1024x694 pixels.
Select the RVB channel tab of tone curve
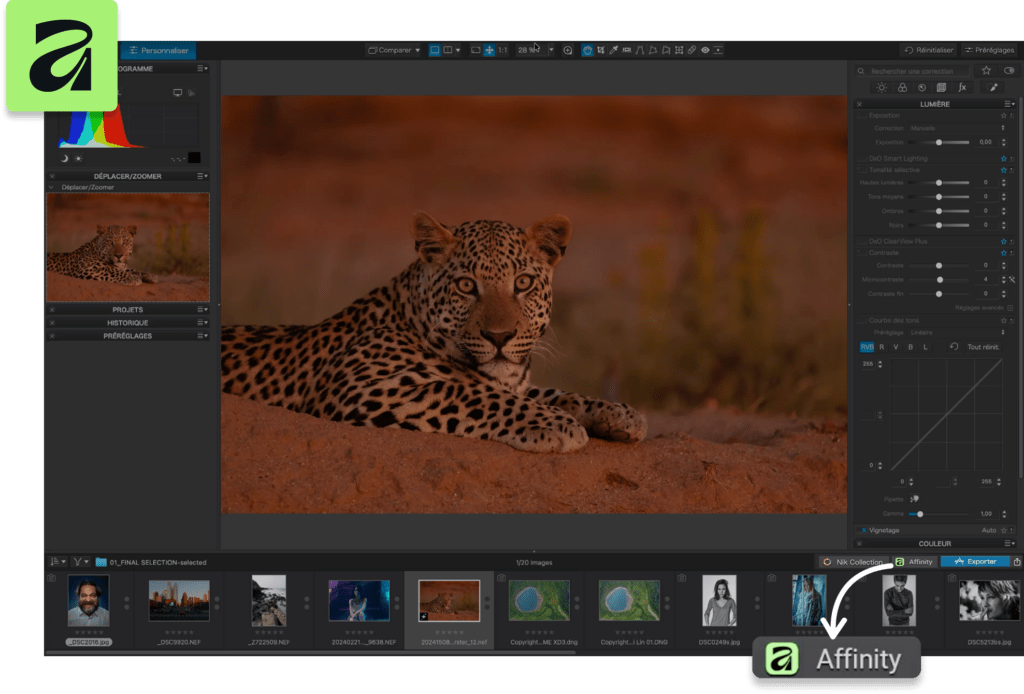867,347
